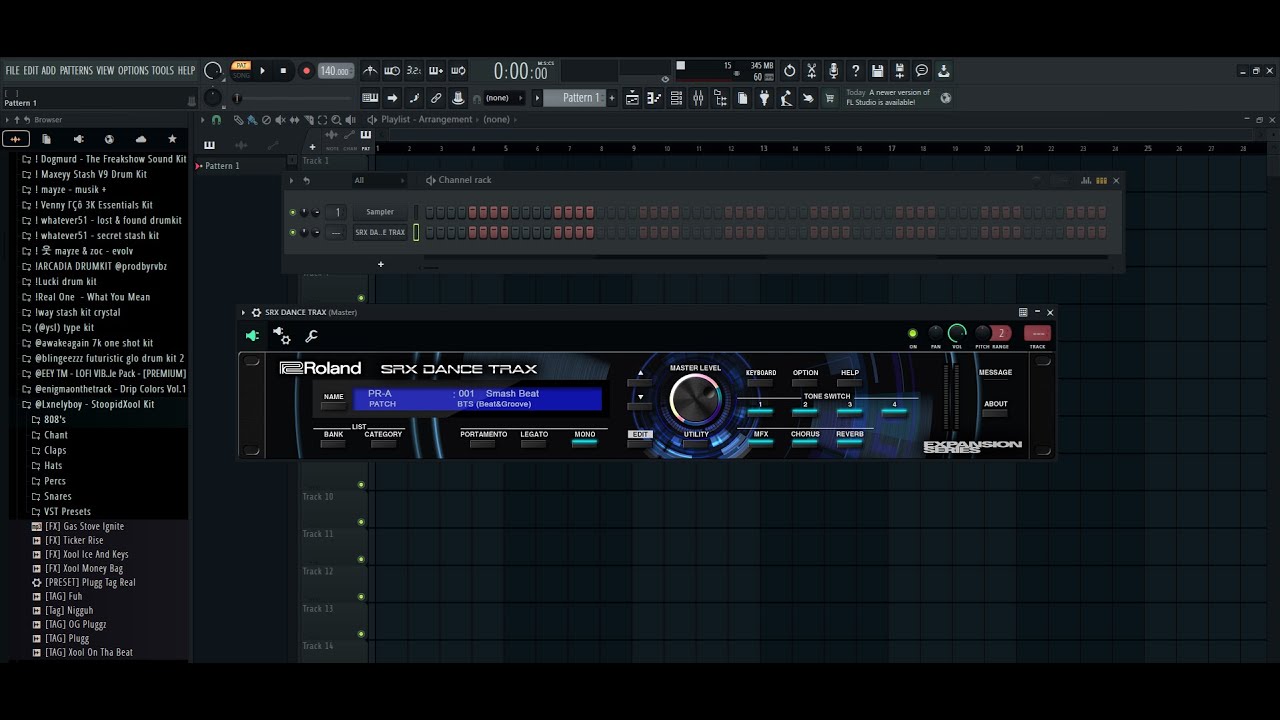This screenshot has height=720, width=1280.
Task: Open the OPTIONS menu
Action: click(x=133, y=71)
